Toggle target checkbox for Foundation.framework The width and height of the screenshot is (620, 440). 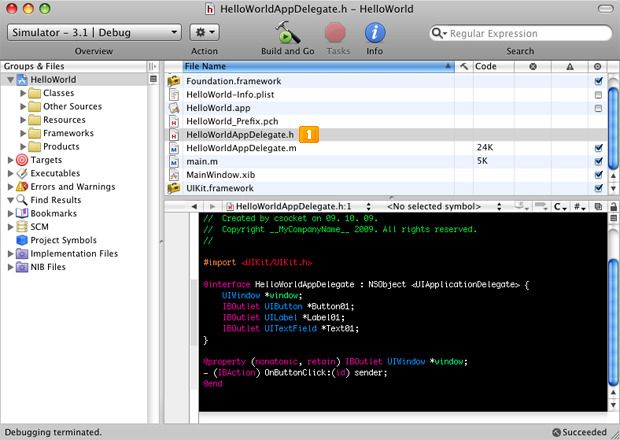pos(598,81)
